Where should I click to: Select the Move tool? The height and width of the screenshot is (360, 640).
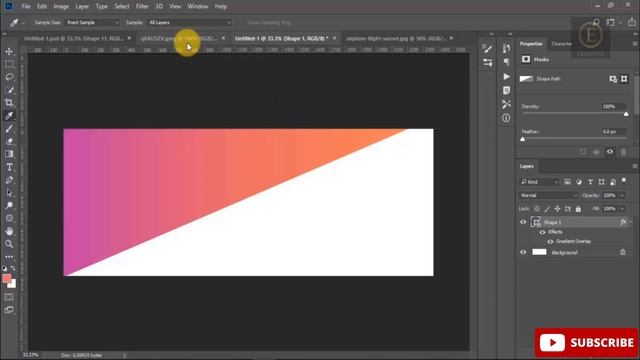(x=9, y=52)
